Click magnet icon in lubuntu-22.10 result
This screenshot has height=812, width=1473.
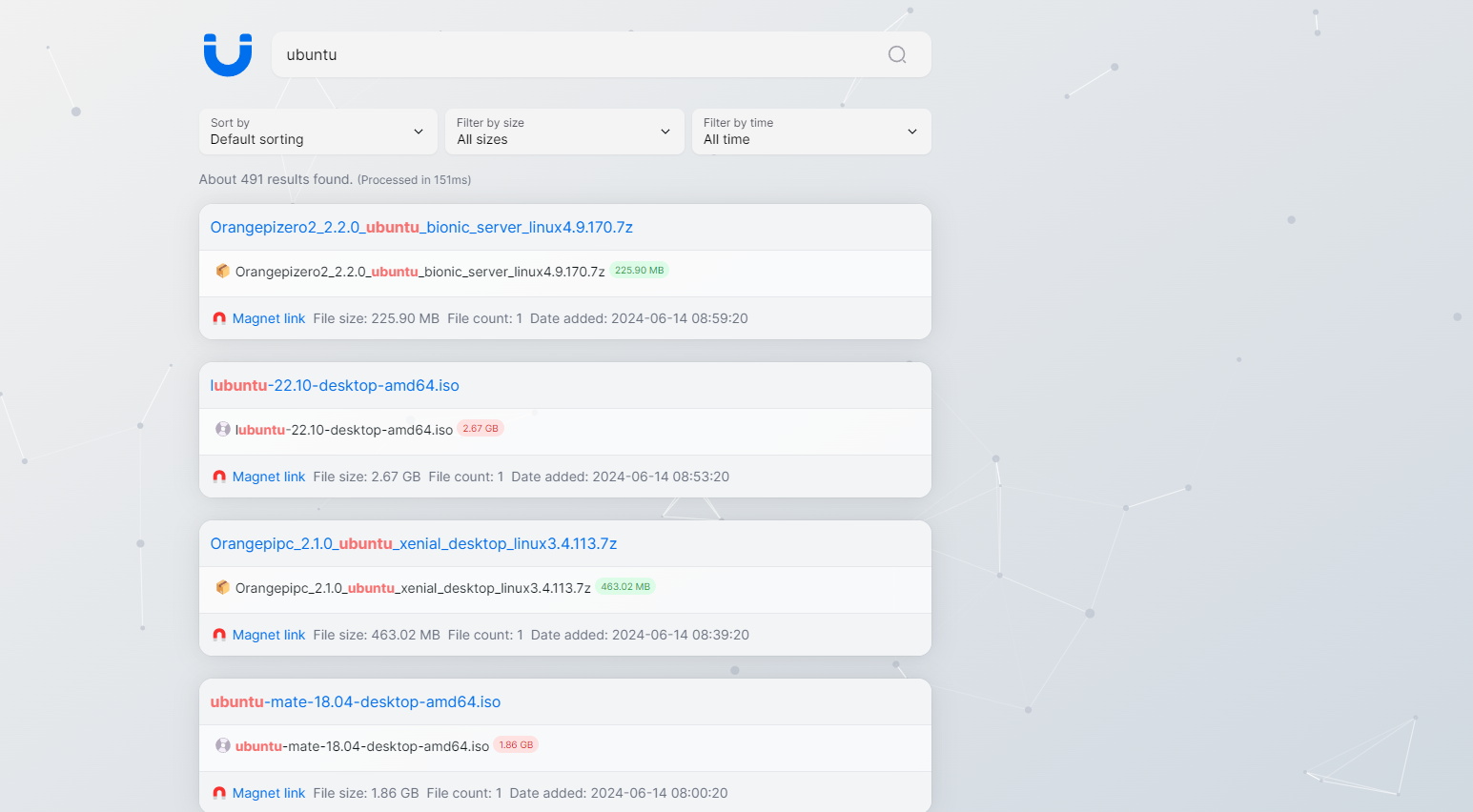(219, 477)
